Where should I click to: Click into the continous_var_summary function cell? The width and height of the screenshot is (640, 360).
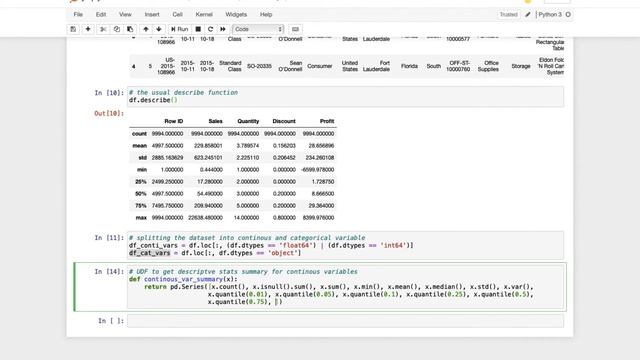coord(345,287)
